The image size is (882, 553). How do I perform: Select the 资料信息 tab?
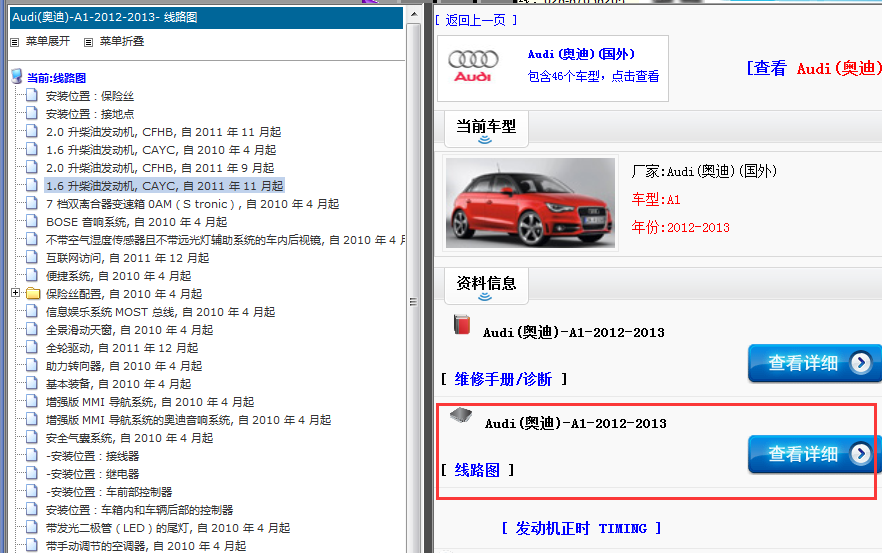[x=485, y=285]
